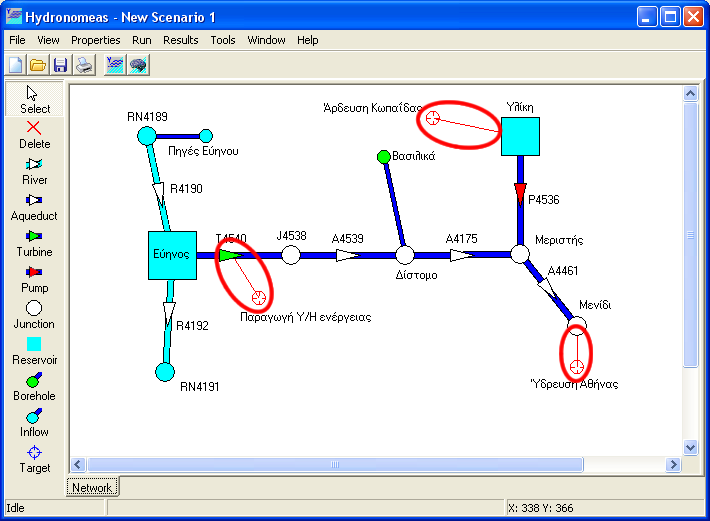Select the R4192 river arrow
This screenshot has height=521, width=710.
tap(169, 314)
